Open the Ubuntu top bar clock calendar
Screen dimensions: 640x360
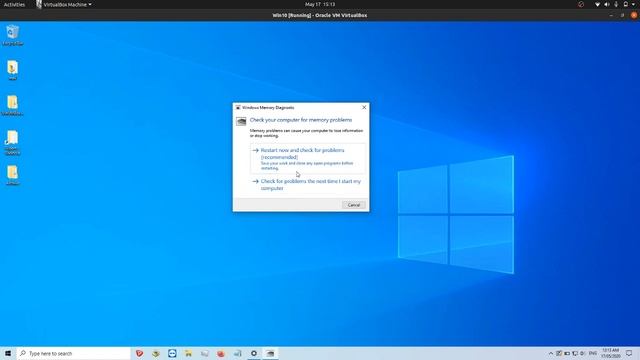tap(320, 4)
